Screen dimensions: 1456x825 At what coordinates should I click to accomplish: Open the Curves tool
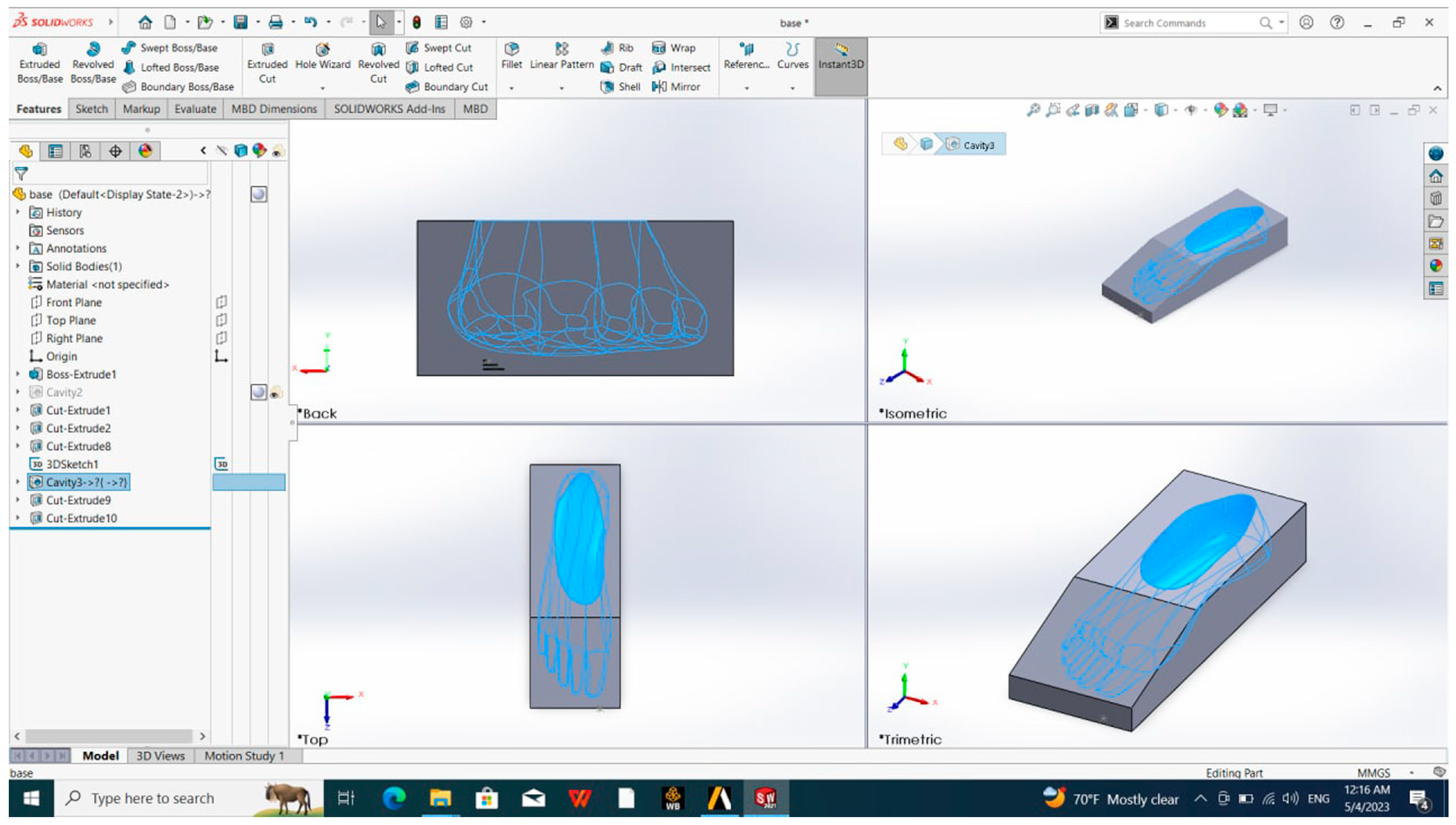793,57
